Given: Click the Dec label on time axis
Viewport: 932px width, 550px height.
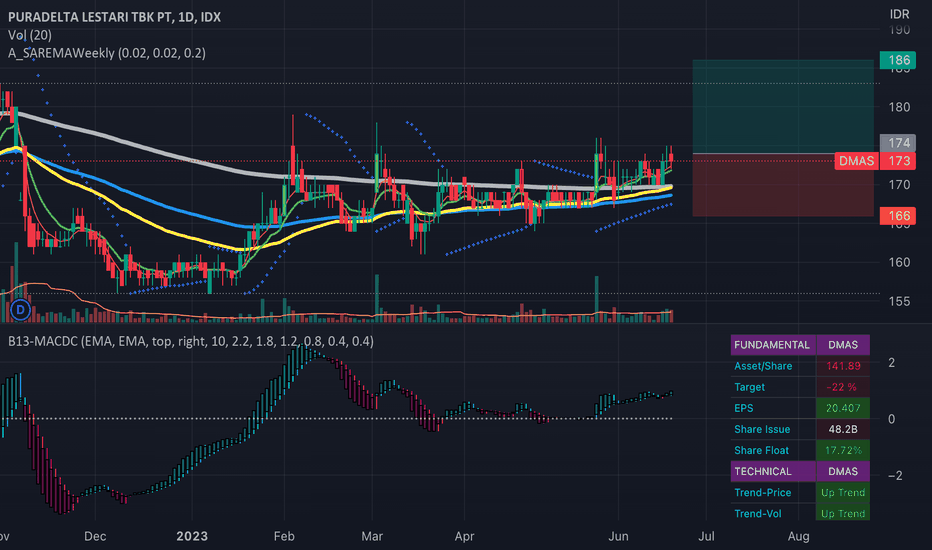Looking at the screenshot, I should point(95,536).
